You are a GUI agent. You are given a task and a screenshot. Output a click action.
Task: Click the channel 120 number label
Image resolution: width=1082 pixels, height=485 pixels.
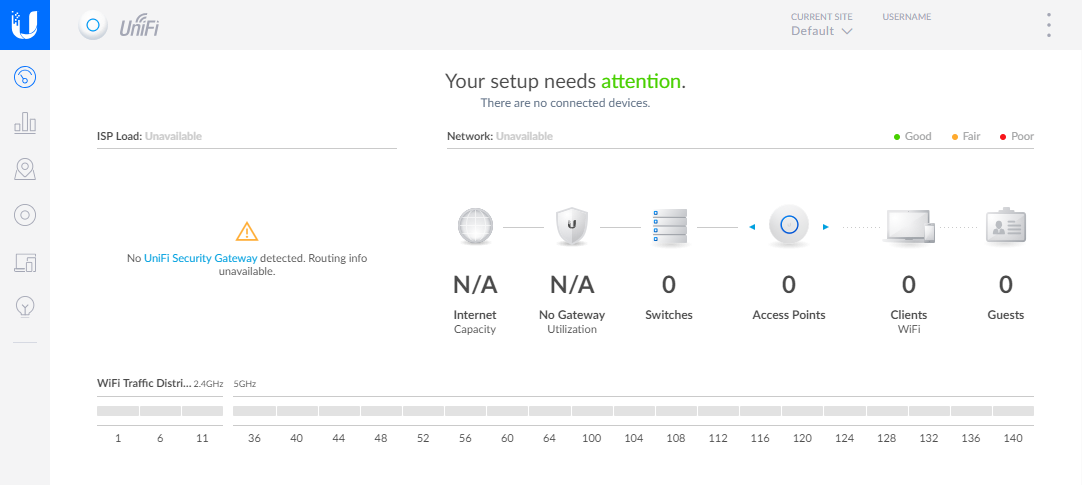802,438
